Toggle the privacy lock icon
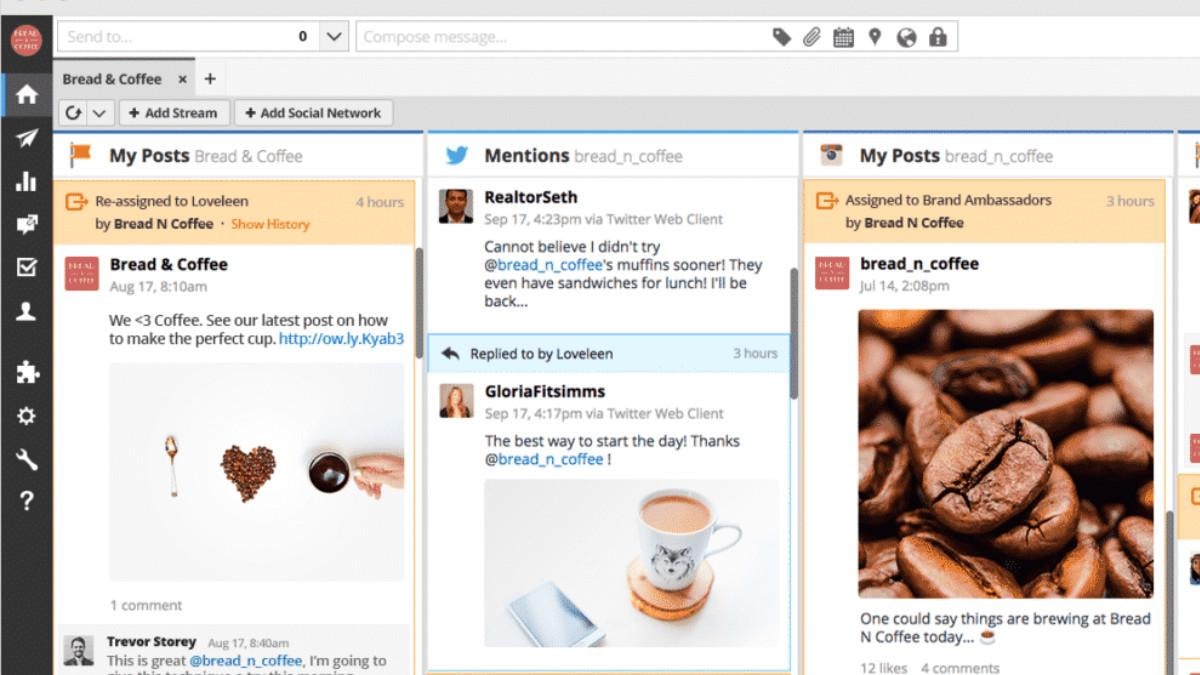Screen dimensions: 1200x675 click(x=937, y=37)
